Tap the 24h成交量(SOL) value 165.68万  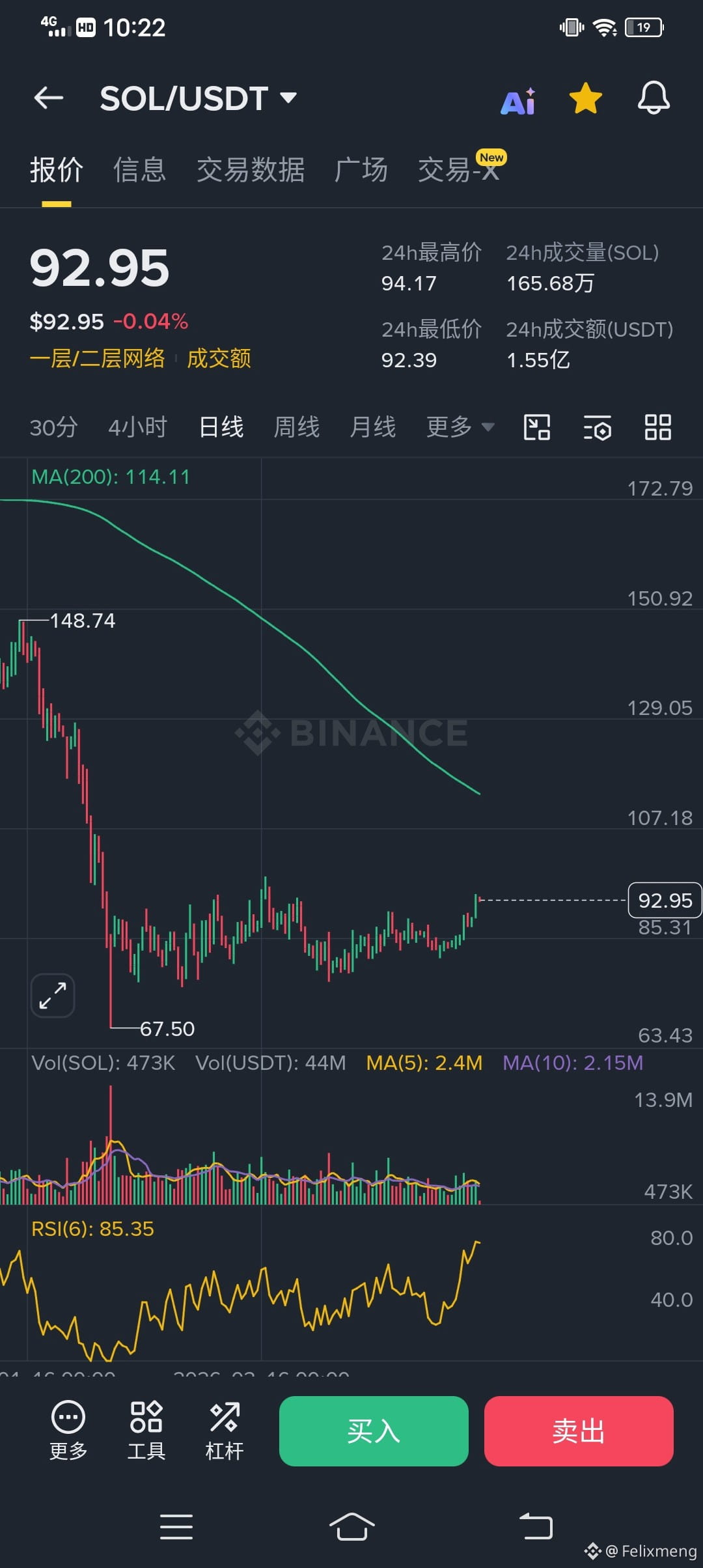[551, 284]
